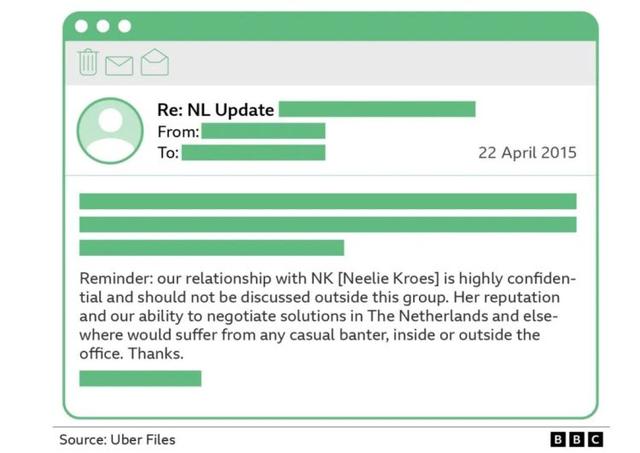Viewport: 640px width, 453px height.
Task: Select the 'Re: NL Update' subject line
Action: pyautogui.click(x=216, y=110)
